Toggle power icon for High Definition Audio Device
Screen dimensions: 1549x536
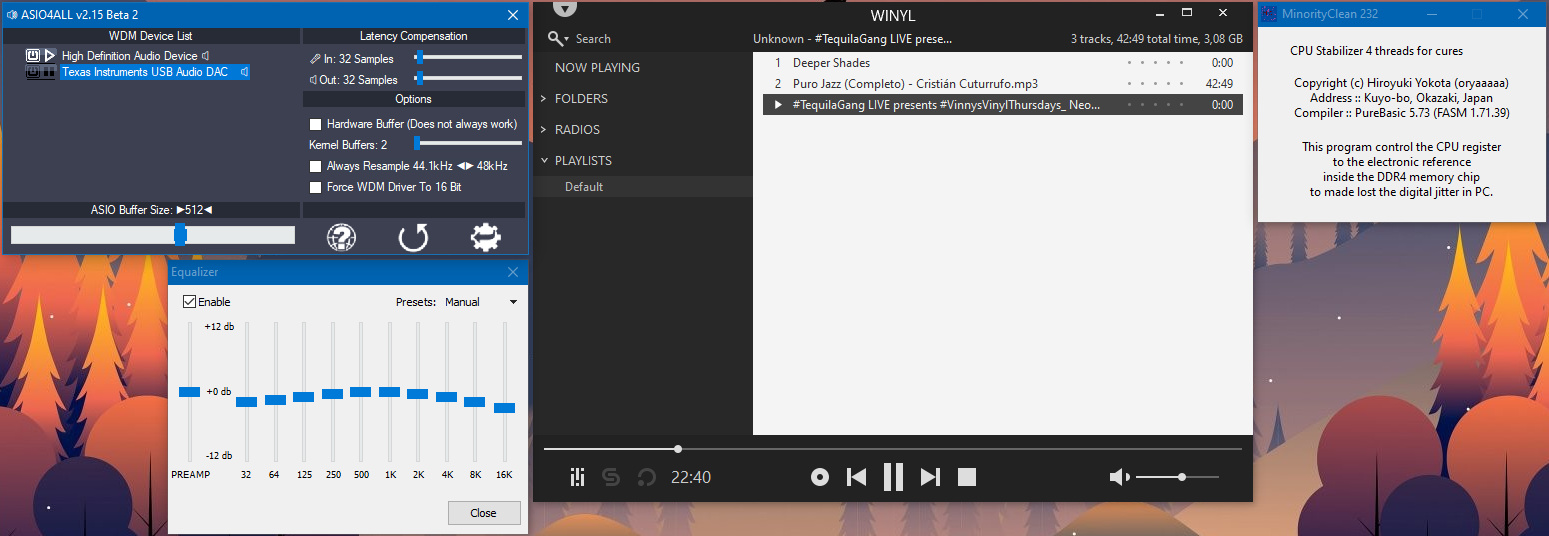pyautogui.click(x=33, y=55)
